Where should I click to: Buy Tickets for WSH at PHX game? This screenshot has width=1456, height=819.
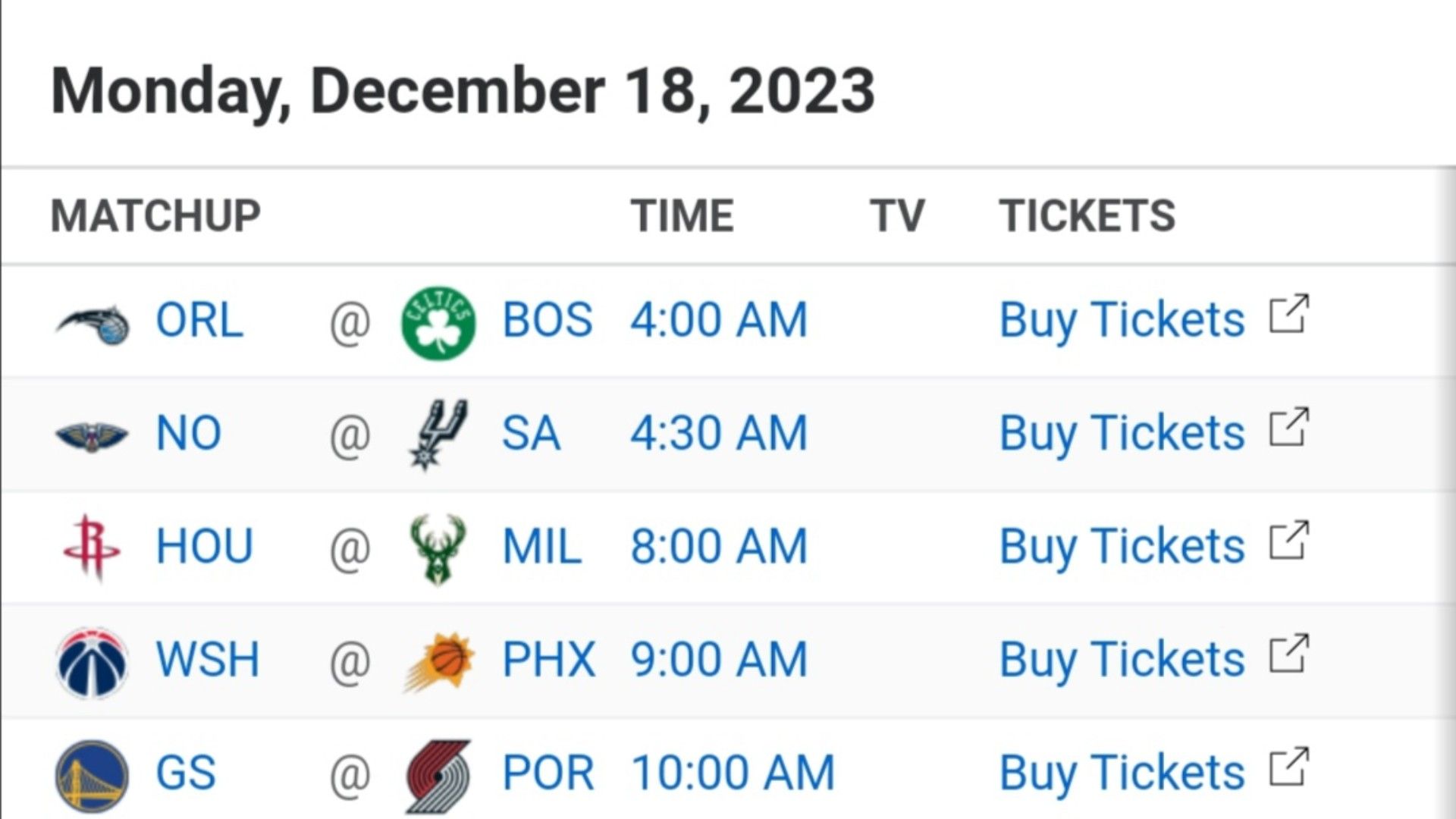point(1122,660)
